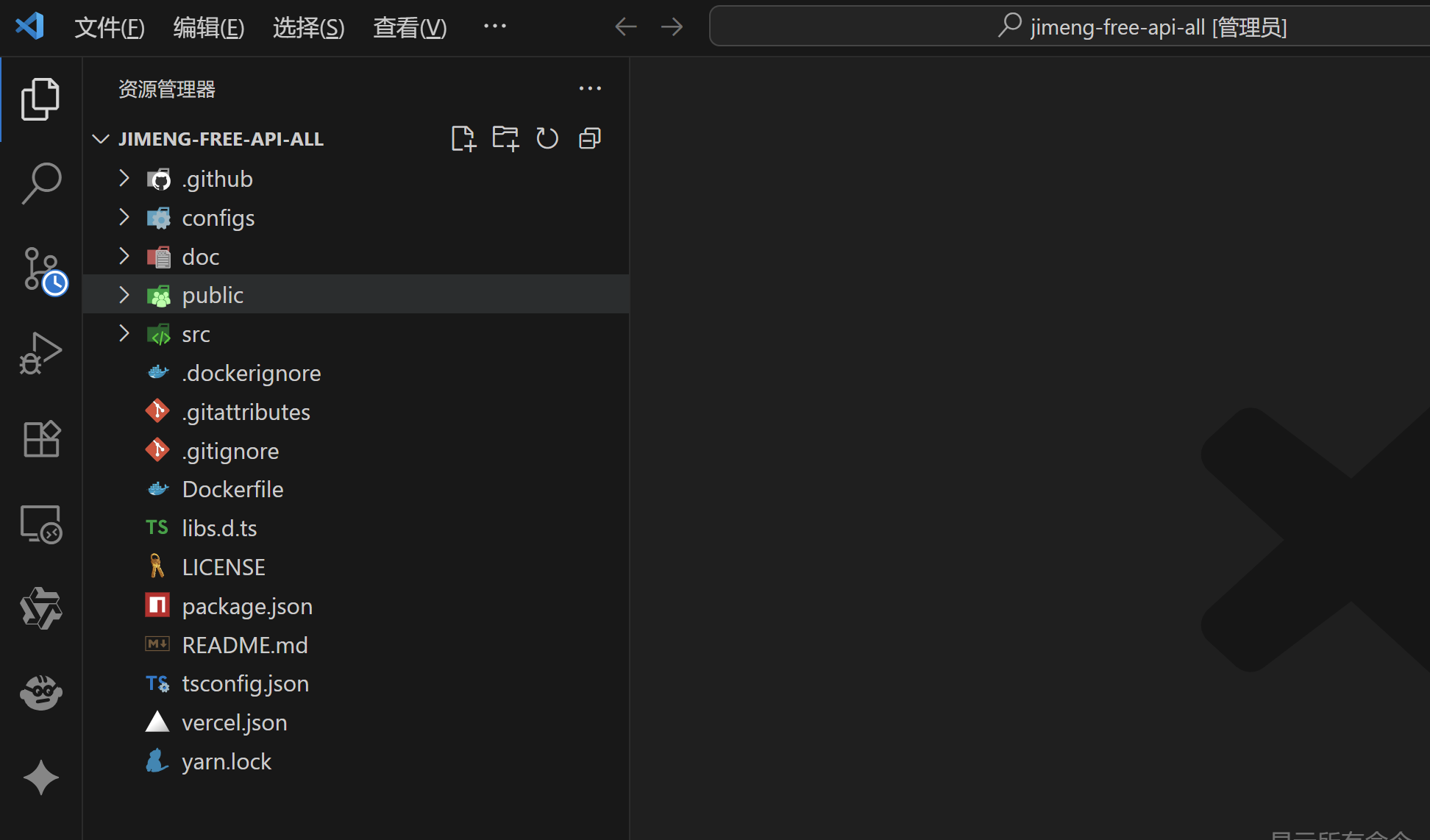Click the New File icon in explorer
Viewport: 1430px width, 840px height.
[x=463, y=138]
